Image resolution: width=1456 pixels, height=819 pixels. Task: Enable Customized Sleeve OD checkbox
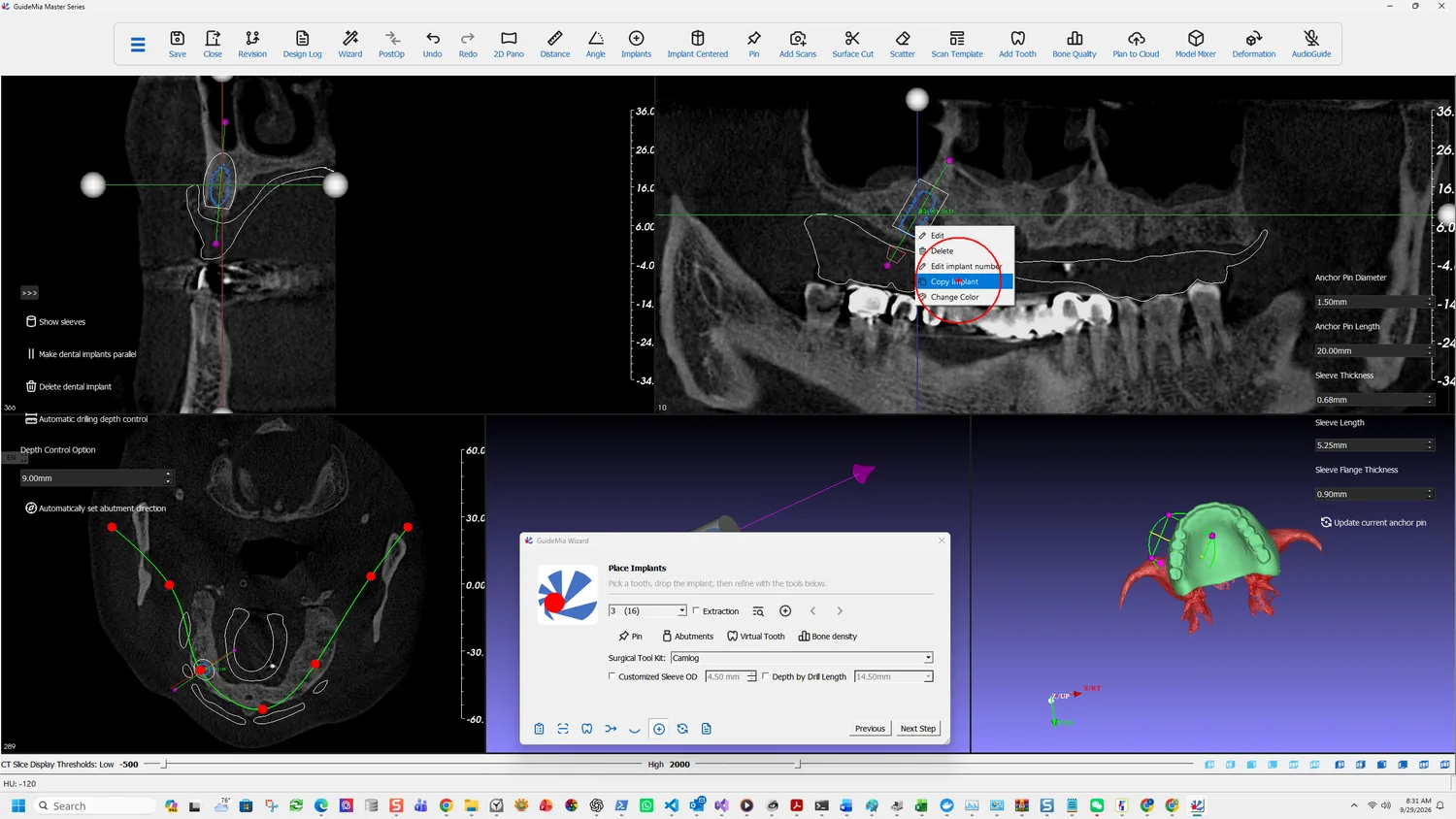612,676
